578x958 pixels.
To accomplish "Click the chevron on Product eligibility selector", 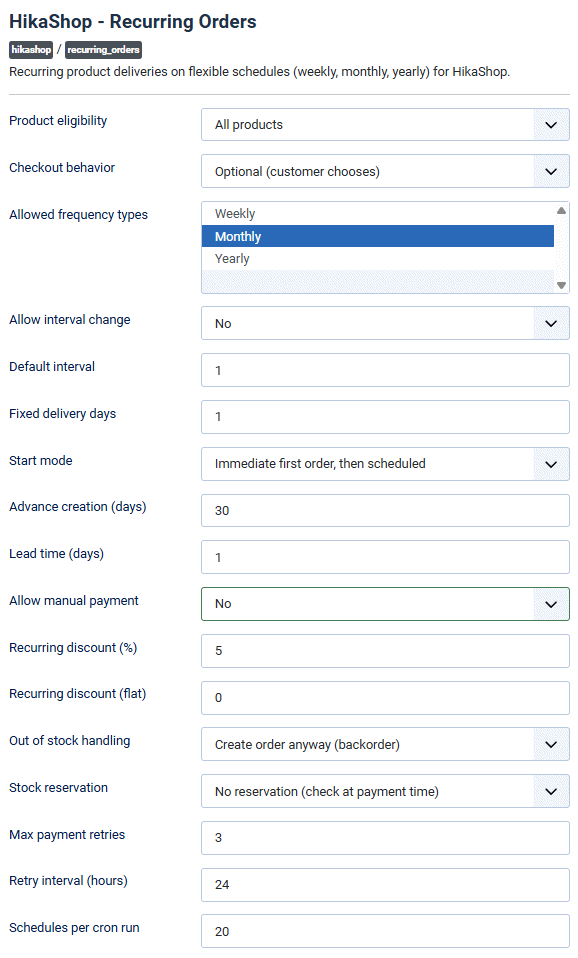I will point(551,124).
